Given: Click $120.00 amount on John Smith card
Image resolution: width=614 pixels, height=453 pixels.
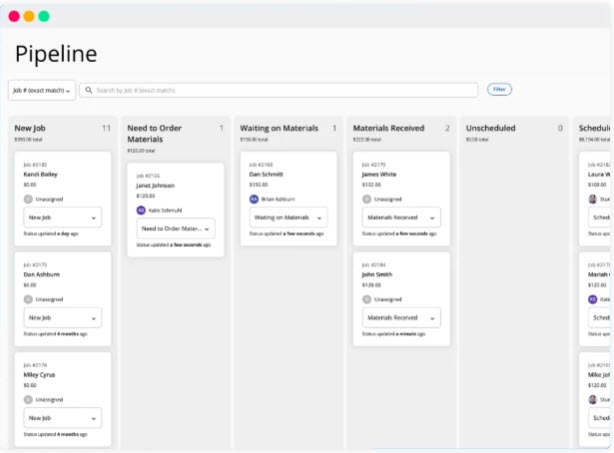Looking at the screenshot, I should coord(371,285).
